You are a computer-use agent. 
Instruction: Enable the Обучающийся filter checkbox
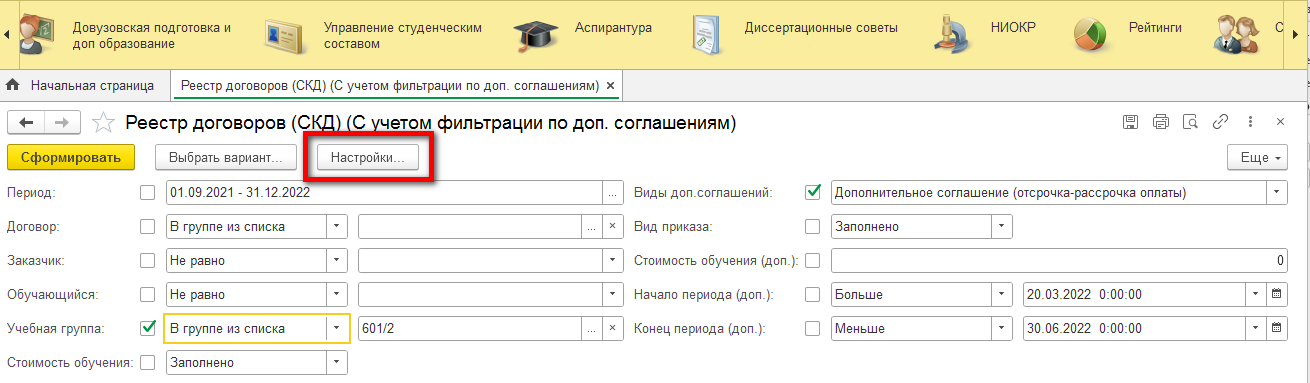coord(148,294)
